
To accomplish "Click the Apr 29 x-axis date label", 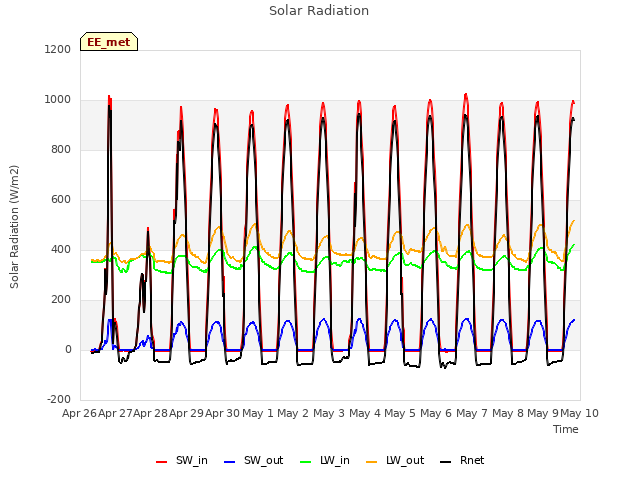I will 187,413.
